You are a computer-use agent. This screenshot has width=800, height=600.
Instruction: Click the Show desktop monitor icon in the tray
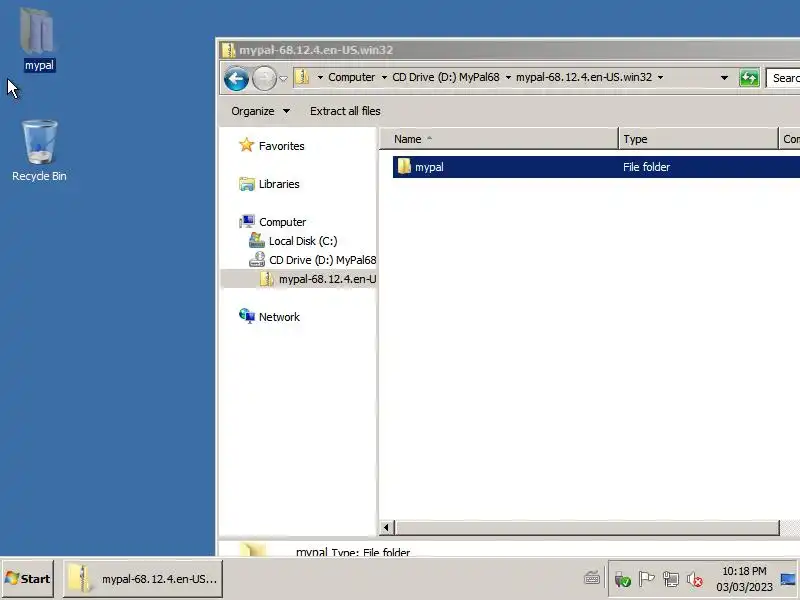coord(788,579)
